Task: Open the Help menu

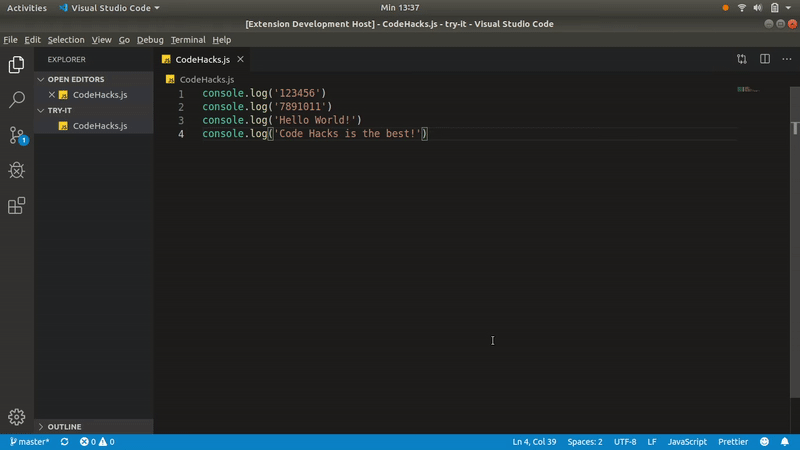Action: (221, 40)
